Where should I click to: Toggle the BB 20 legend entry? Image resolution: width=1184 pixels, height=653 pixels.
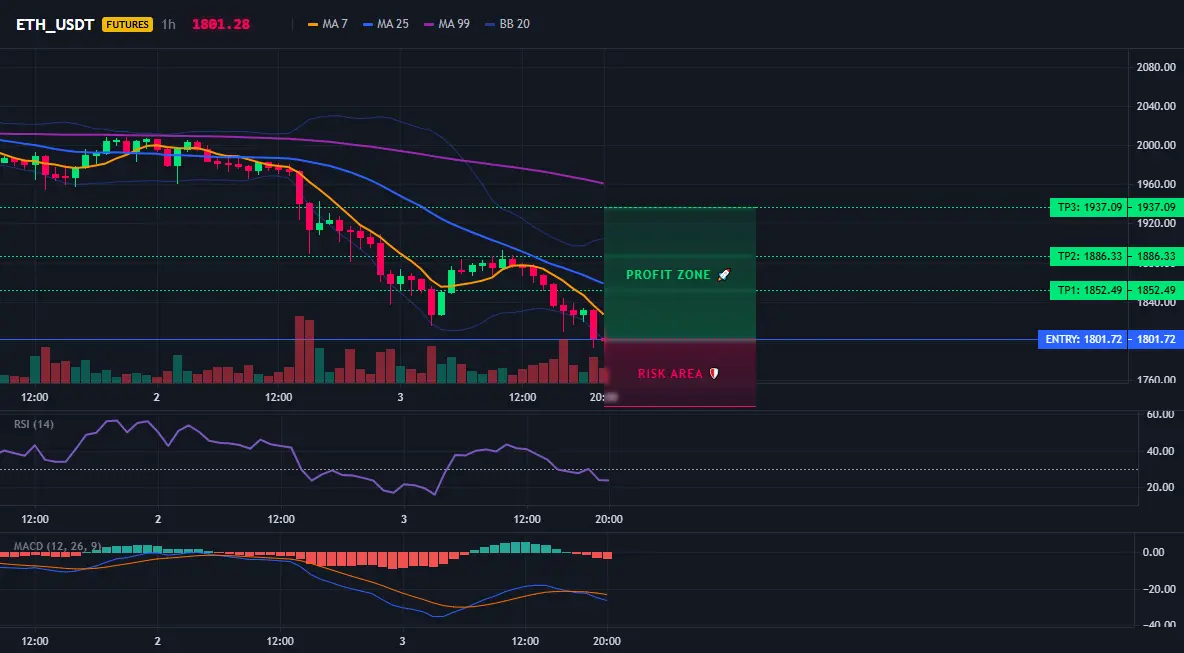tap(507, 24)
